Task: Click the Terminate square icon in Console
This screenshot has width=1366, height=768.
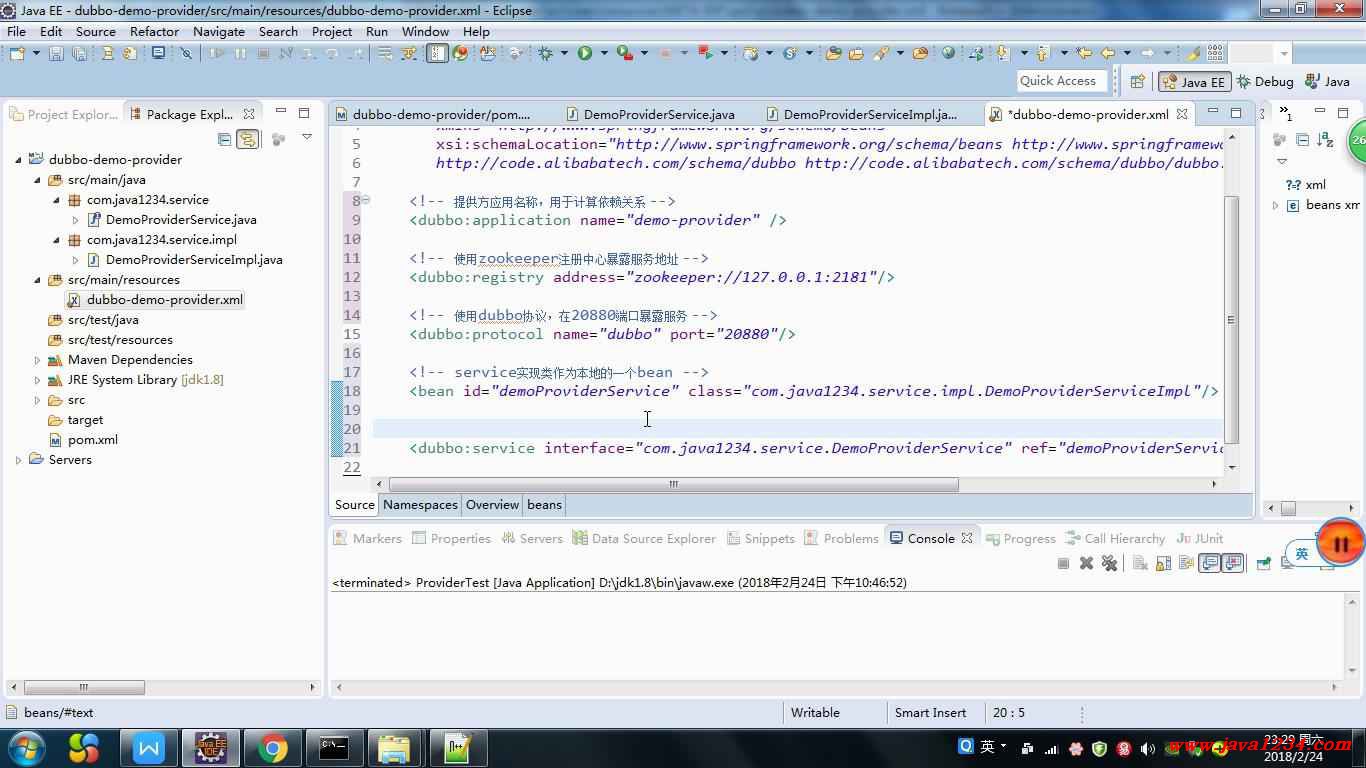Action: point(1063,563)
